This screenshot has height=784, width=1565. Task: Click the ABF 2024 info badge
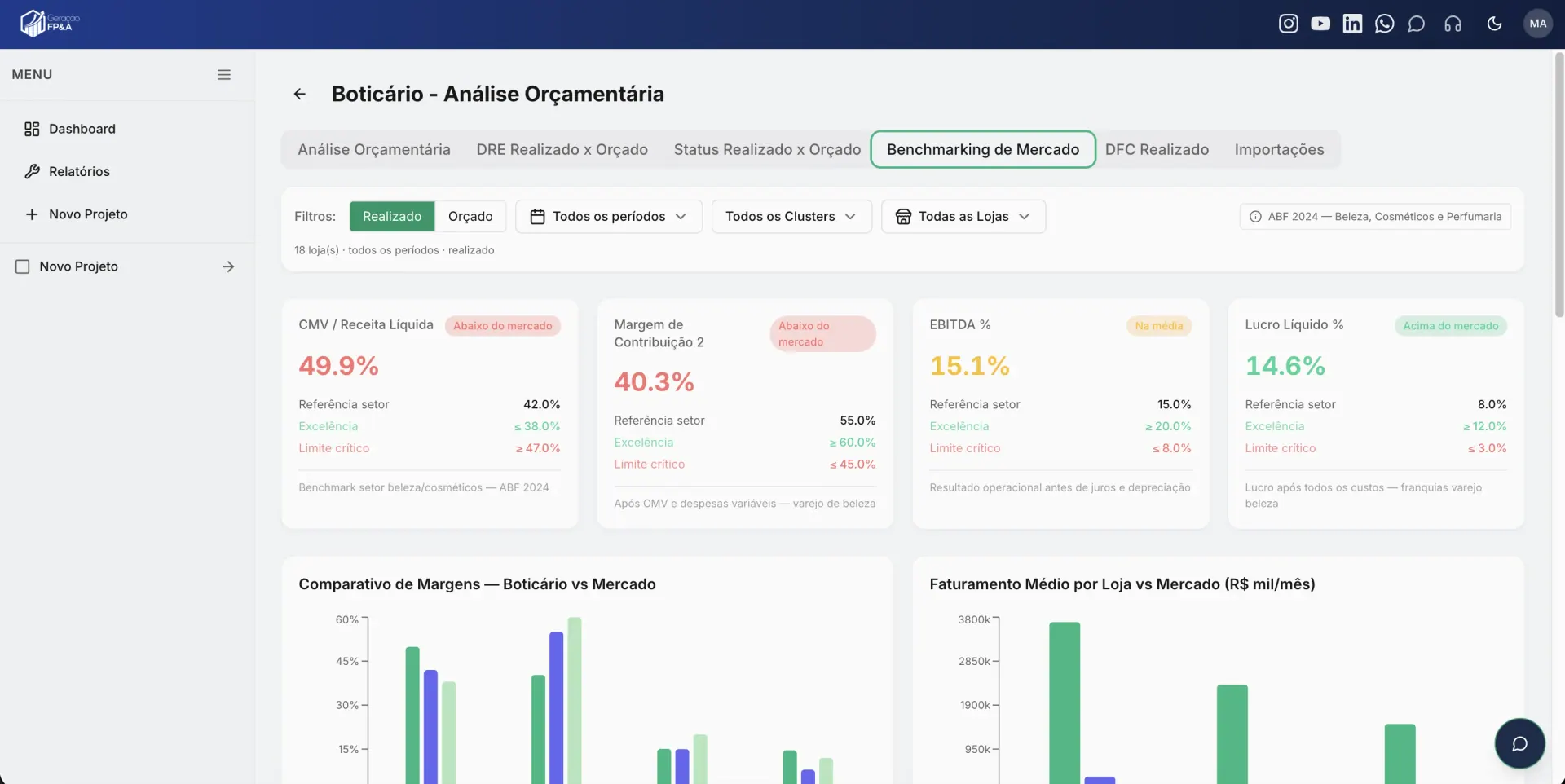click(x=1375, y=217)
